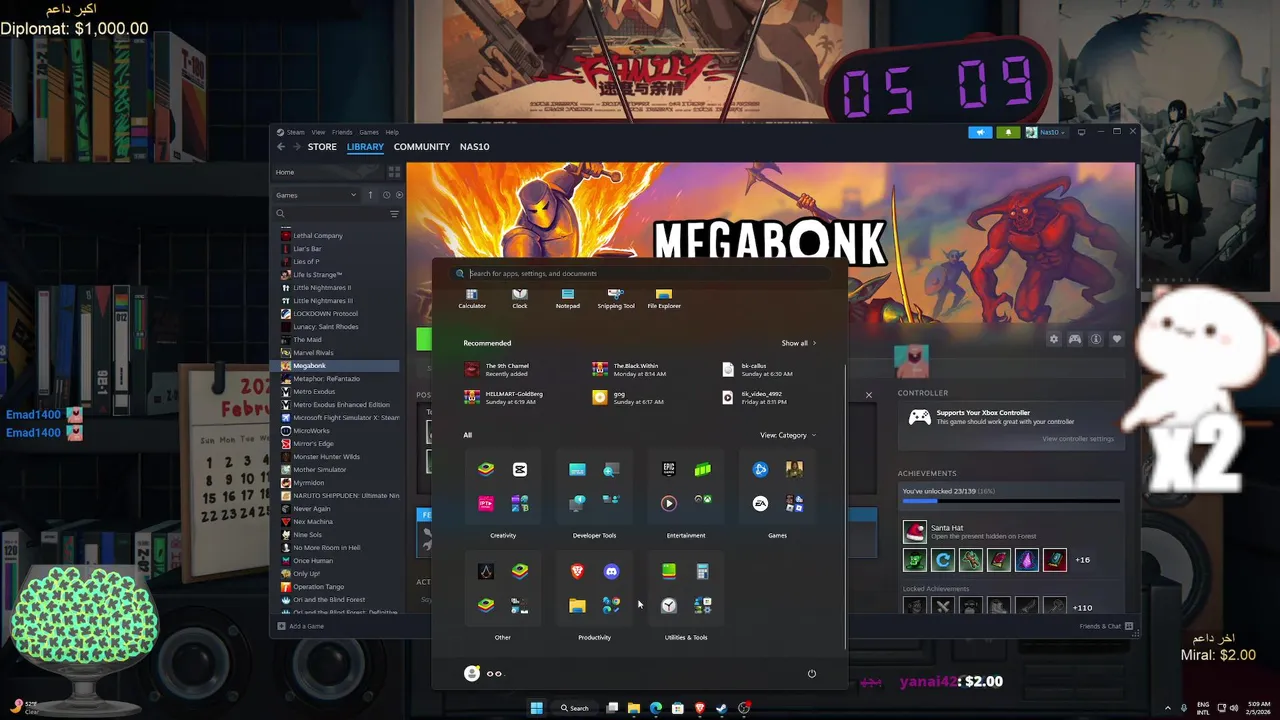Click taskbar Search button

click(x=575, y=708)
